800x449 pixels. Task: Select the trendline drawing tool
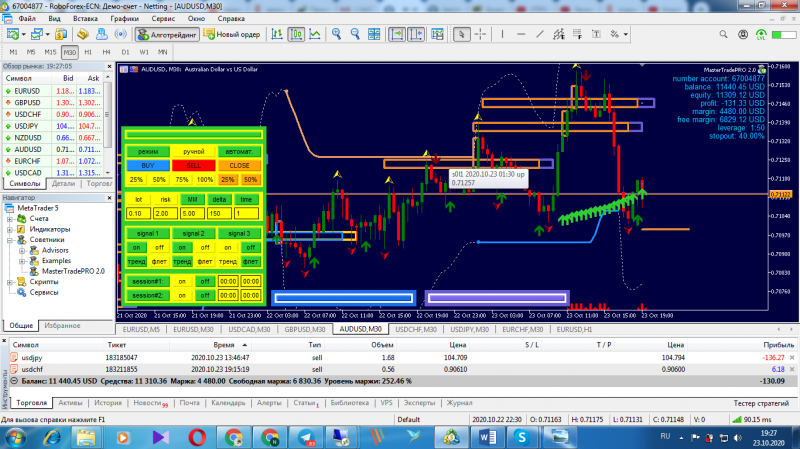coord(540,34)
